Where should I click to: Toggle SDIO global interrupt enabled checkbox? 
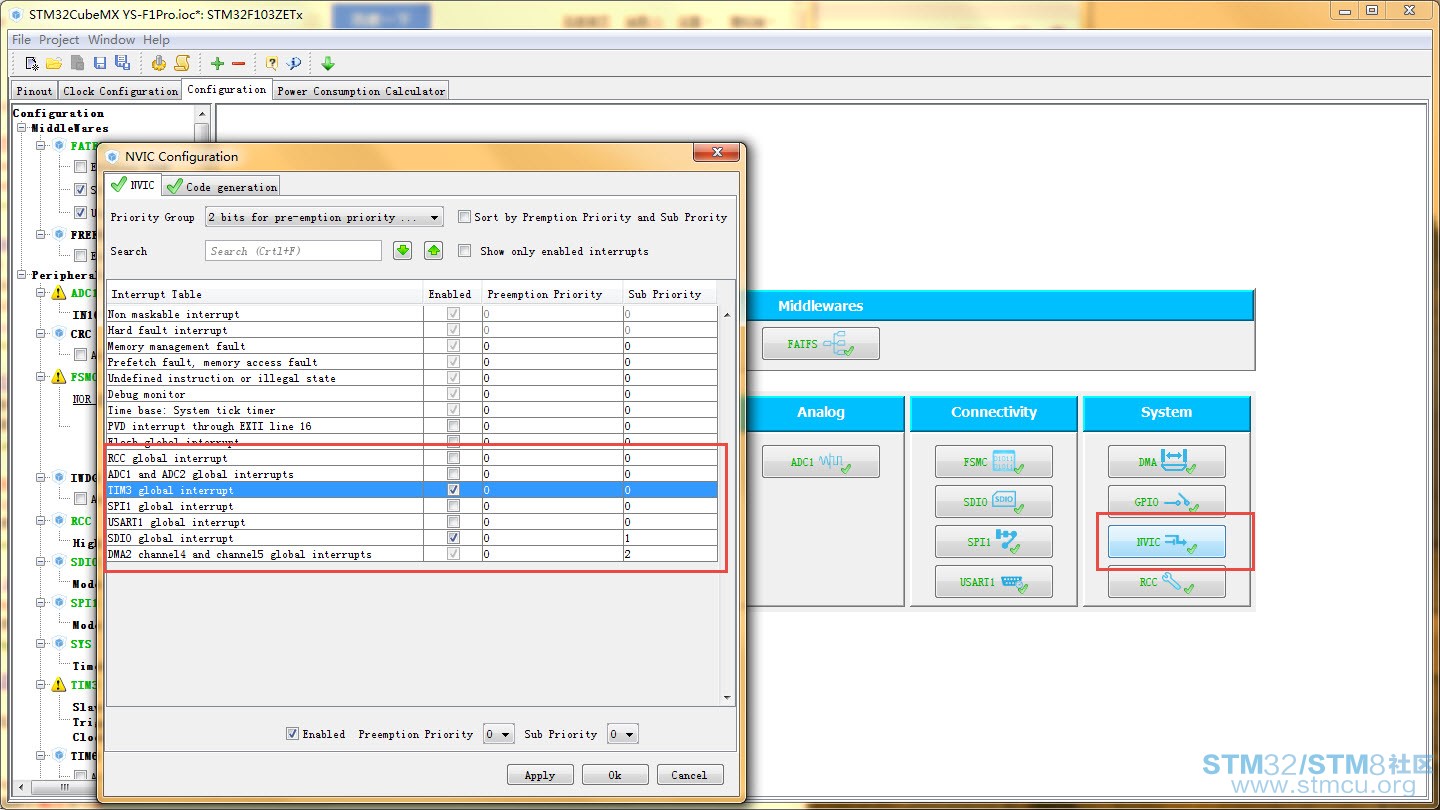point(454,538)
